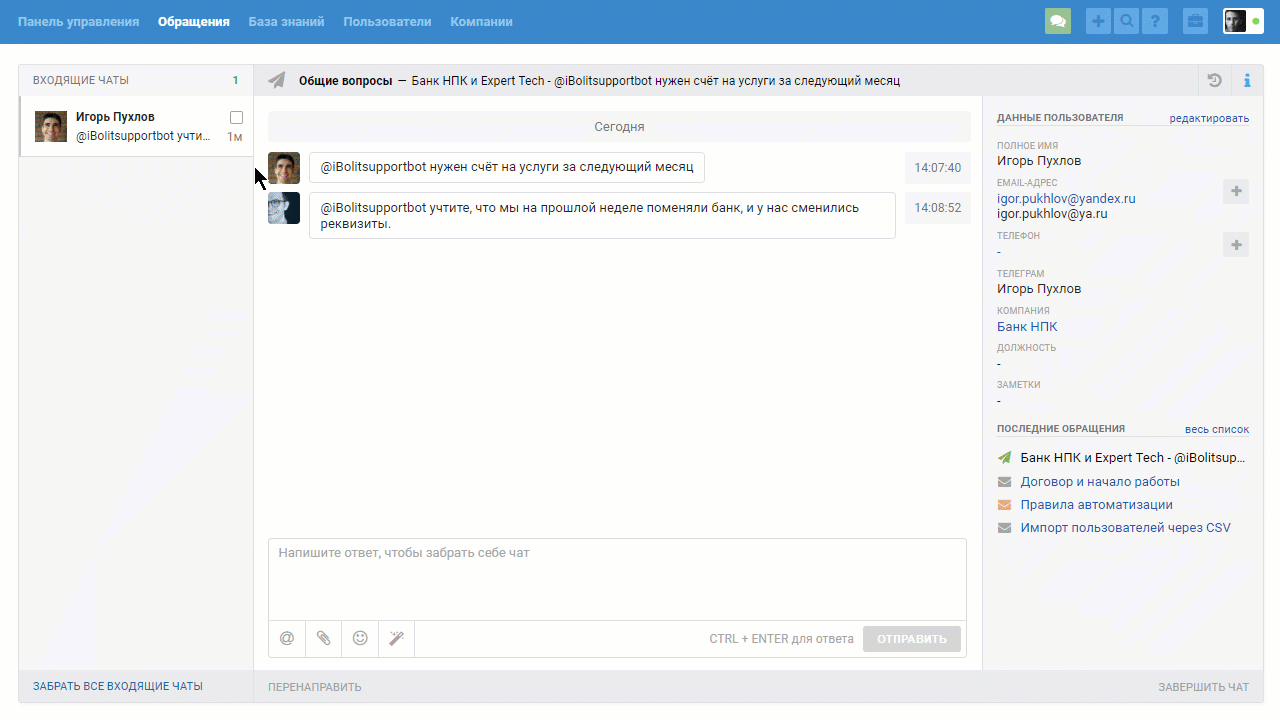The height and width of the screenshot is (720, 1280).
Task: Go to Панель управления tab
Action: click(78, 21)
